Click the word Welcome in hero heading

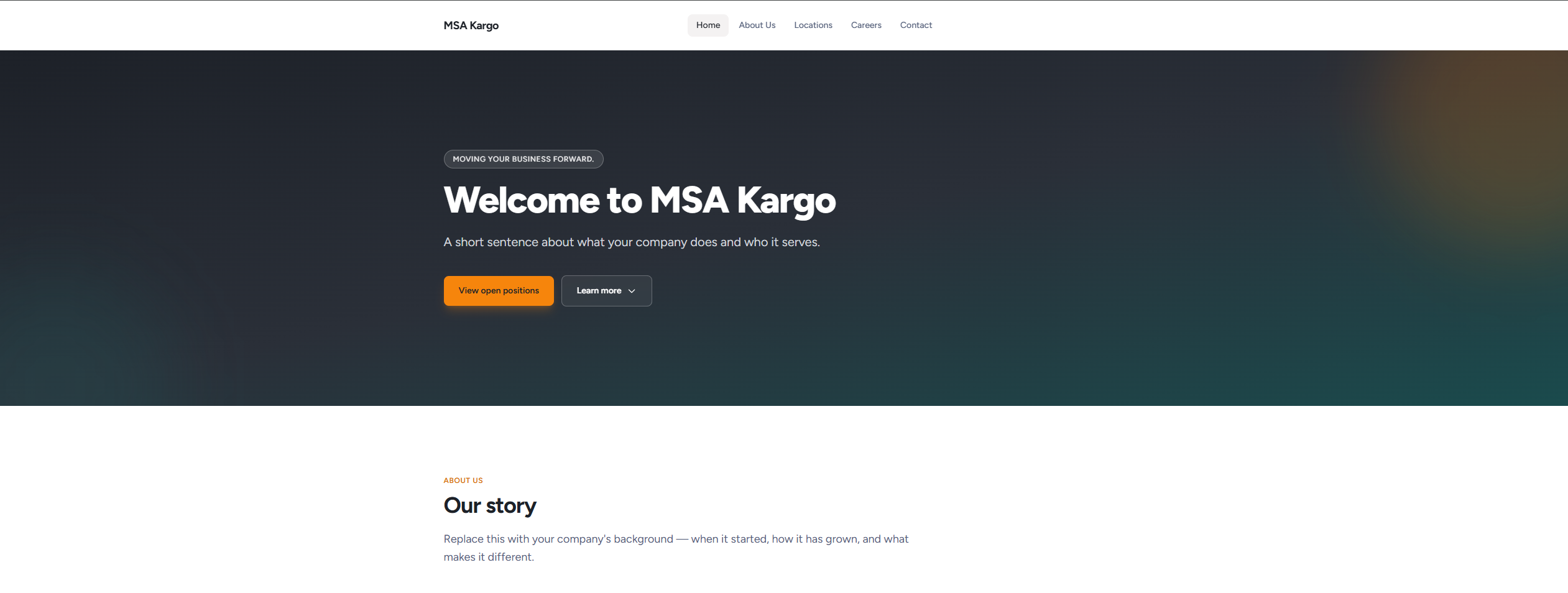(521, 200)
